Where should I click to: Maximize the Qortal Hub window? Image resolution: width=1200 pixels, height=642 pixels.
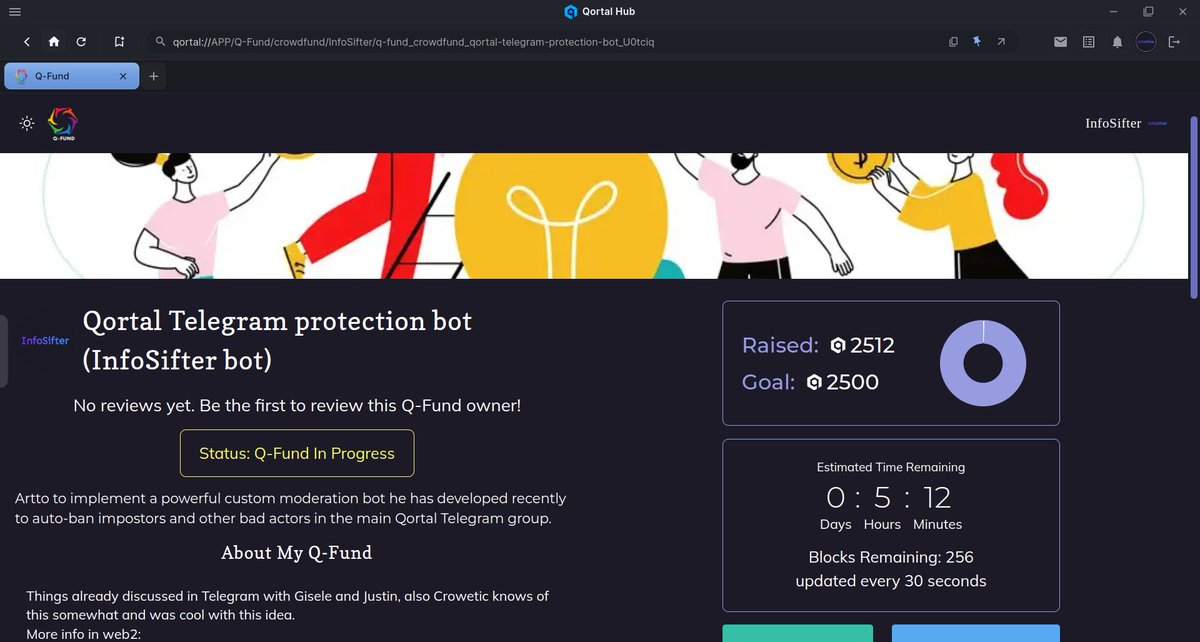[1148, 11]
